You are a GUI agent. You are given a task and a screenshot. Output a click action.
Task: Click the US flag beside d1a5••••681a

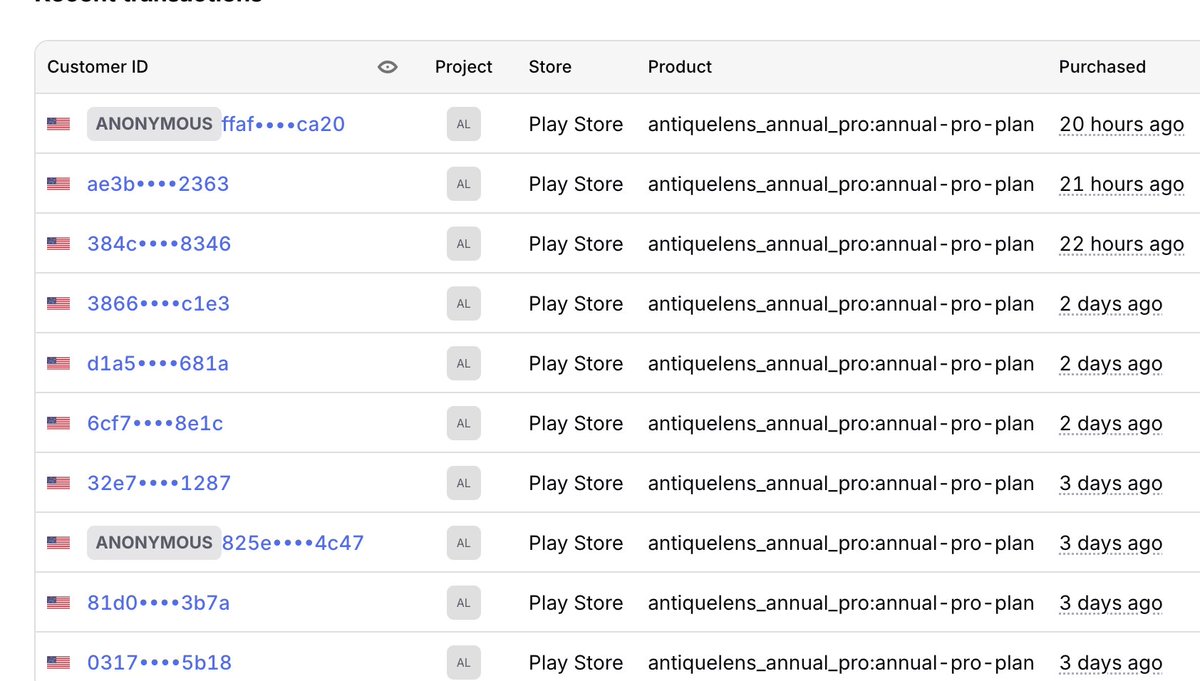click(57, 363)
